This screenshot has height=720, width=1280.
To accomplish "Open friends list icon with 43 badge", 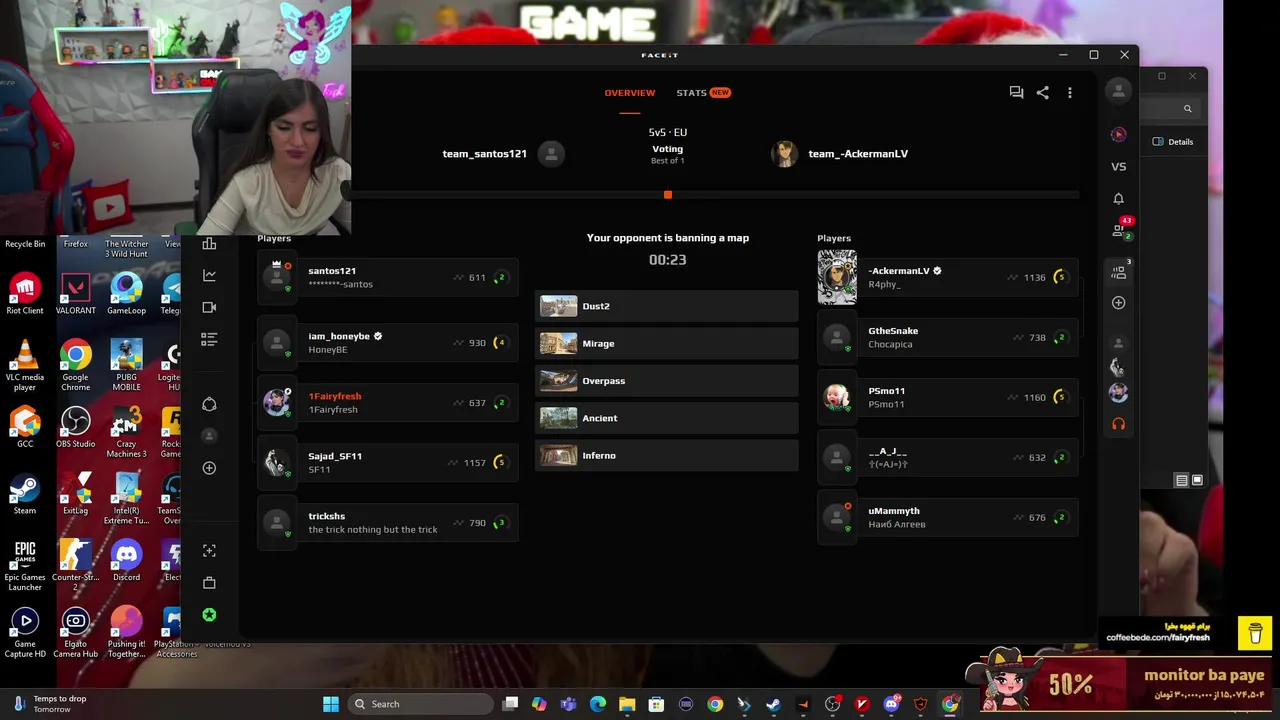I will click(x=1120, y=229).
